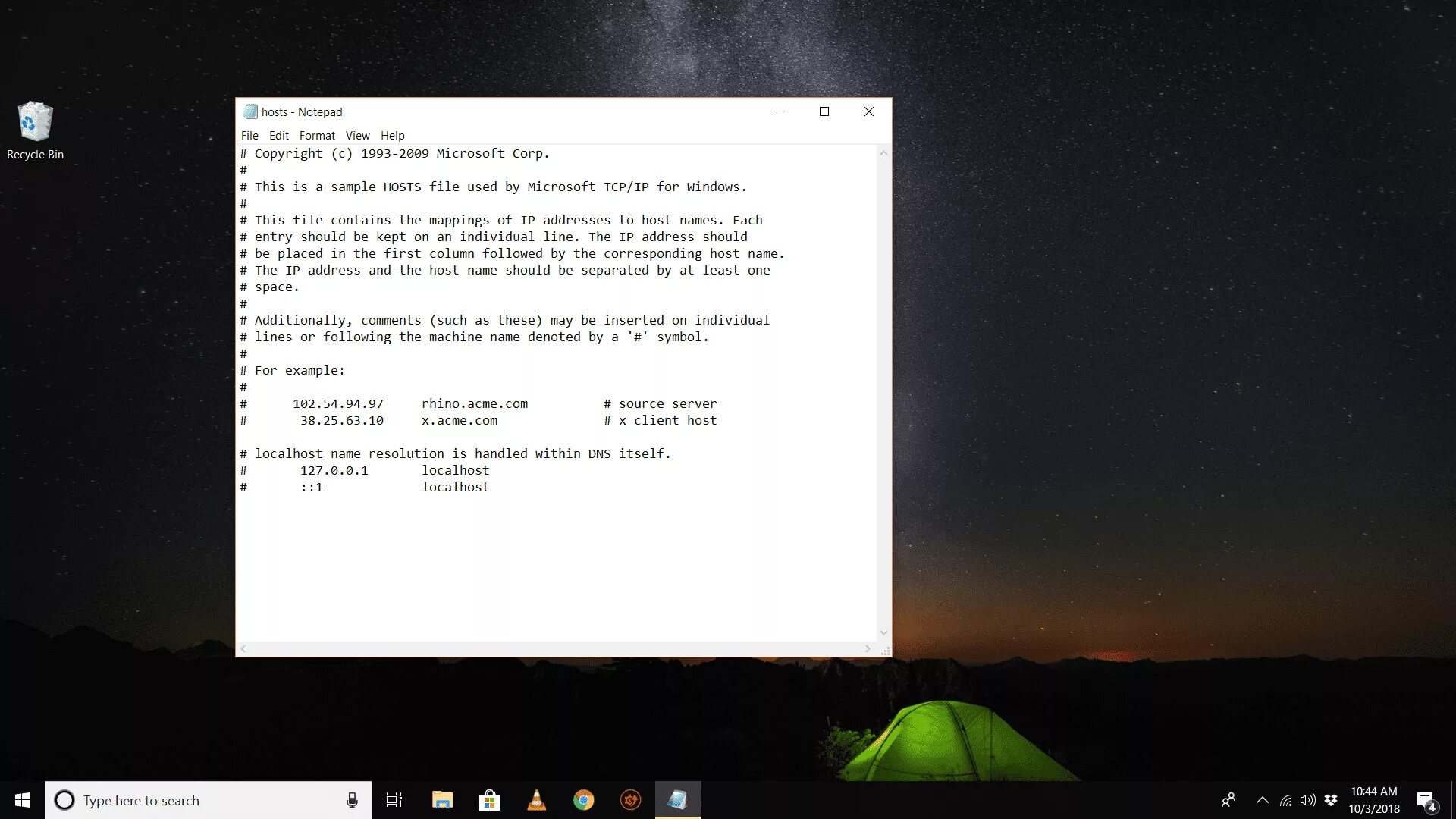Start voice search with the microphone icon
This screenshot has width=1456, height=819.
[x=352, y=800]
